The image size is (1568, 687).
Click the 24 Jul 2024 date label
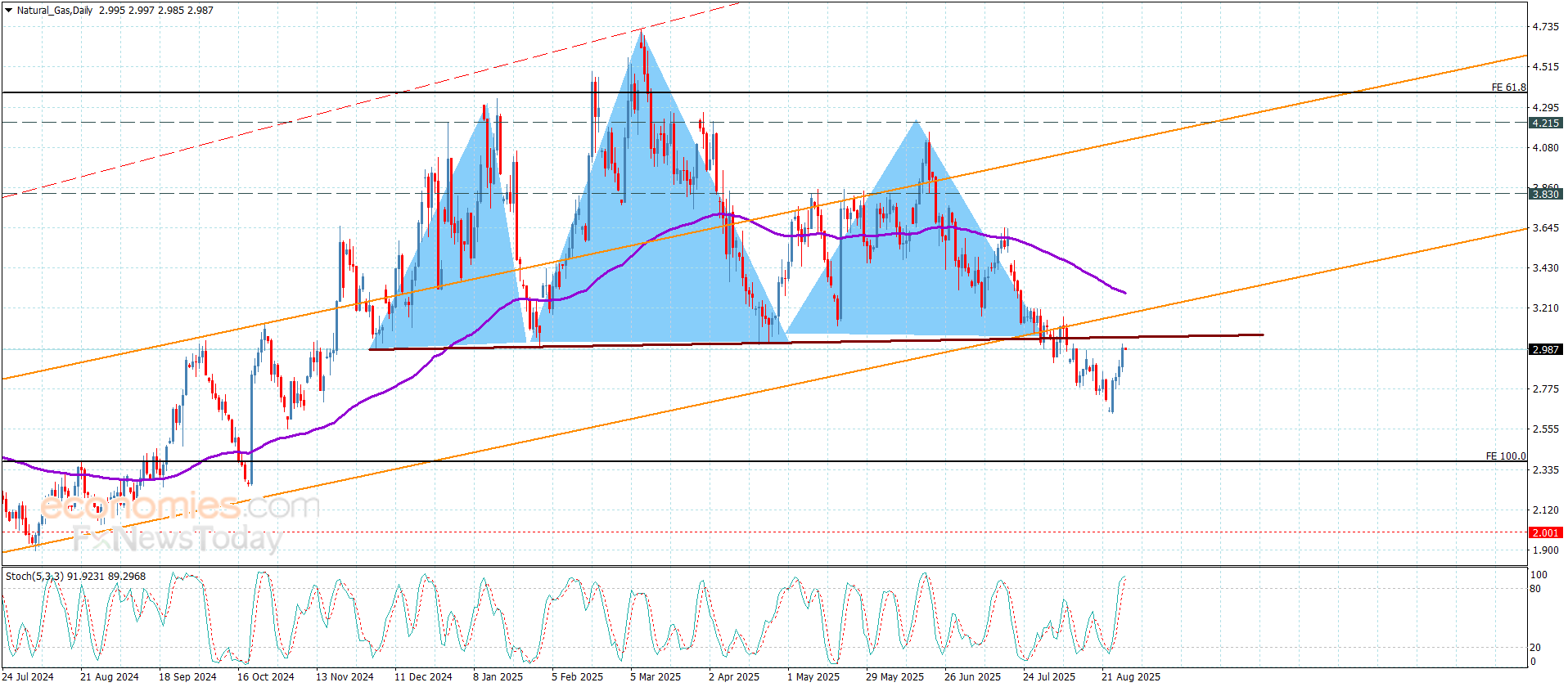tap(28, 676)
